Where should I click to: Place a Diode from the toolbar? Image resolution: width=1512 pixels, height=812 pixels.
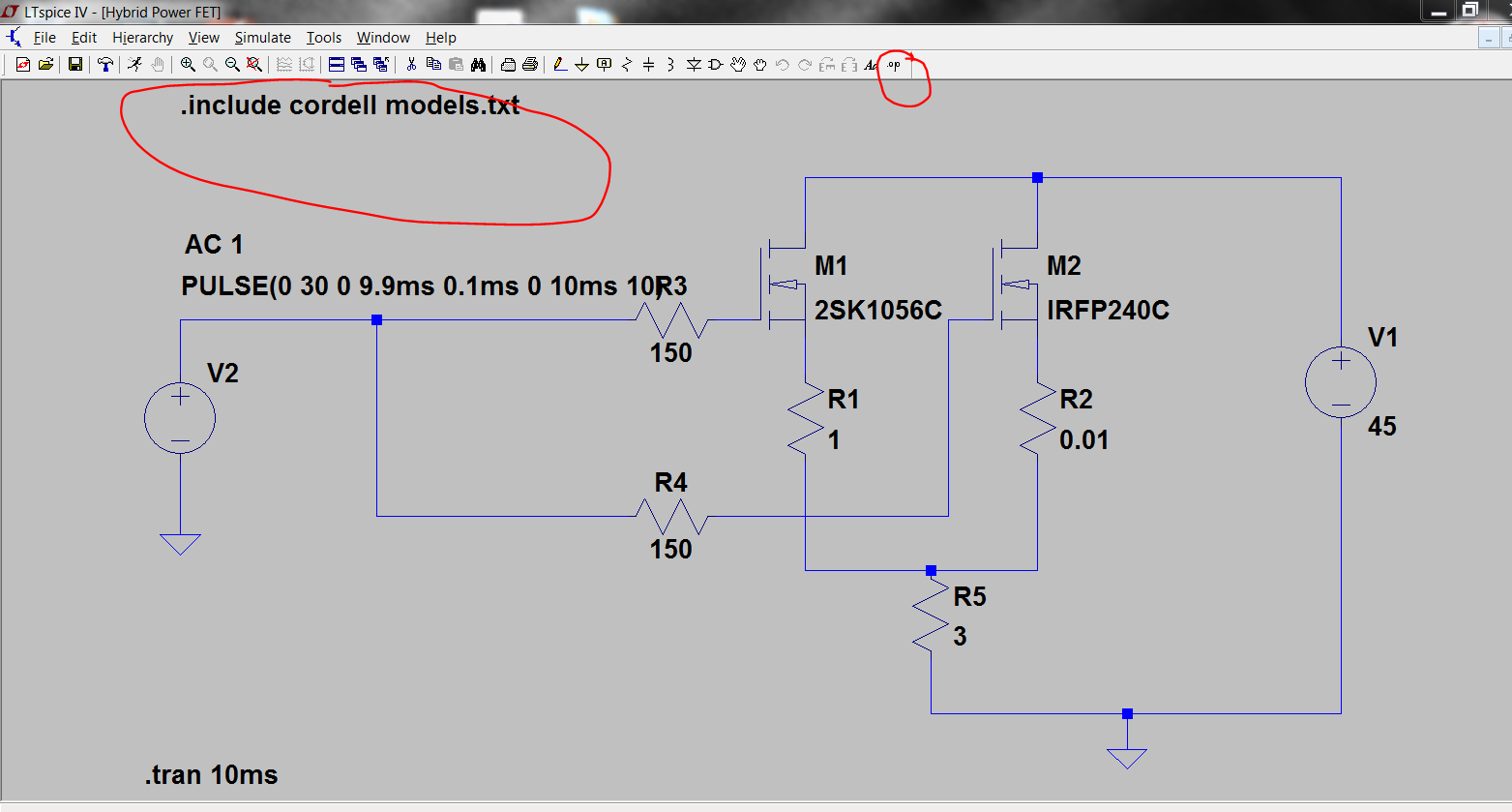tap(694, 65)
